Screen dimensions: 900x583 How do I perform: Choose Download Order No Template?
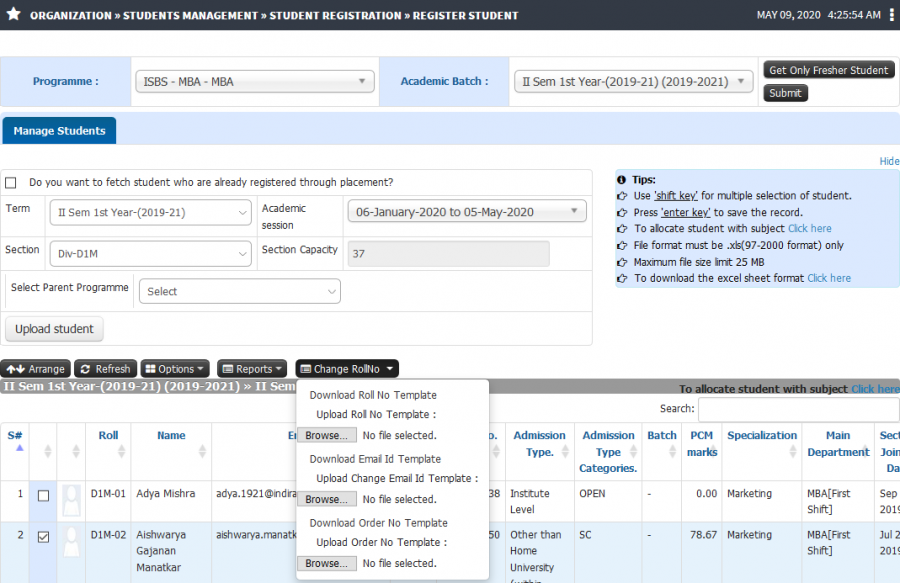(x=379, y=523)
